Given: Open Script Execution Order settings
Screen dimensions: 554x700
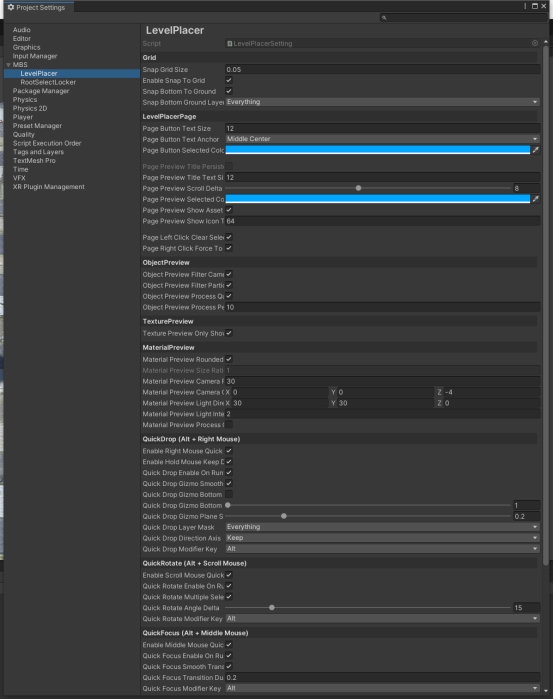Looking at the screenshot, I should (47, 143).
